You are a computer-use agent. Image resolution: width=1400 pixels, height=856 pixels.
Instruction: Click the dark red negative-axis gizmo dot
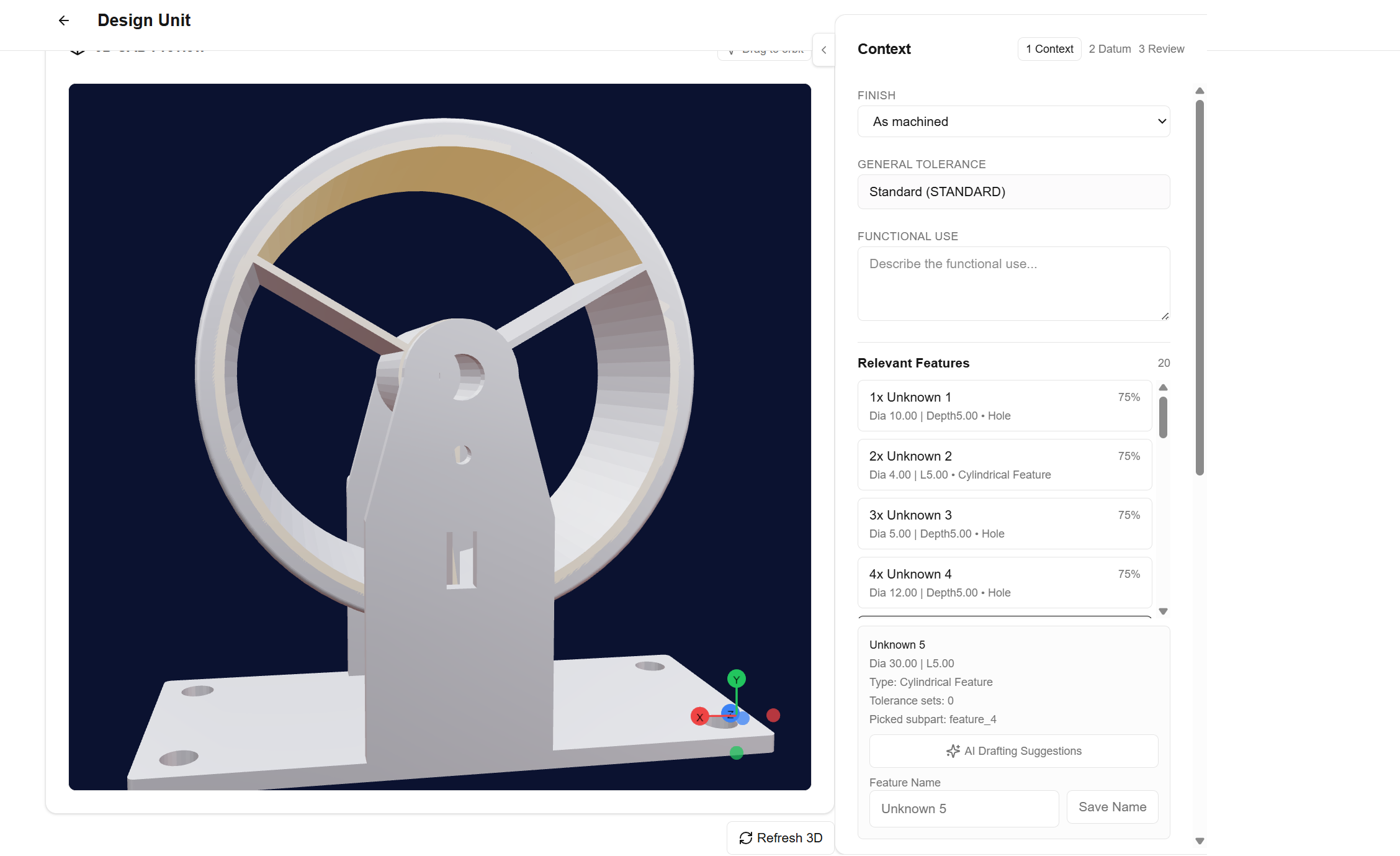coord(773,716)
